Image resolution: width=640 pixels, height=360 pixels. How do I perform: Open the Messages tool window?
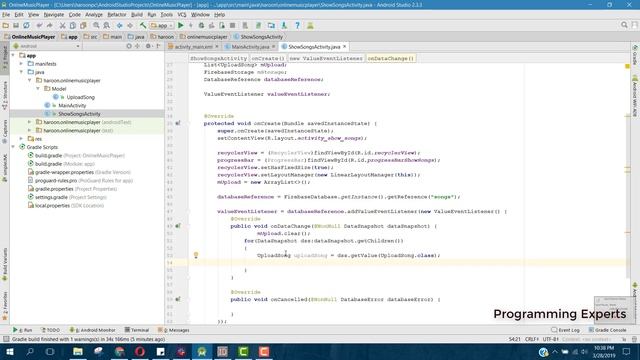pos(174,330)
